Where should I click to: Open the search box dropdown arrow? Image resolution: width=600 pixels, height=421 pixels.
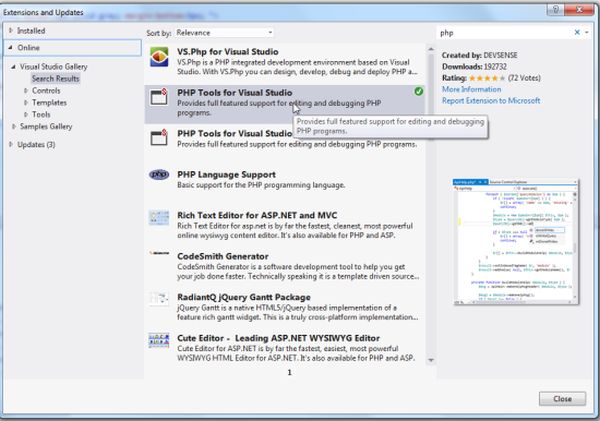[587, 33]
